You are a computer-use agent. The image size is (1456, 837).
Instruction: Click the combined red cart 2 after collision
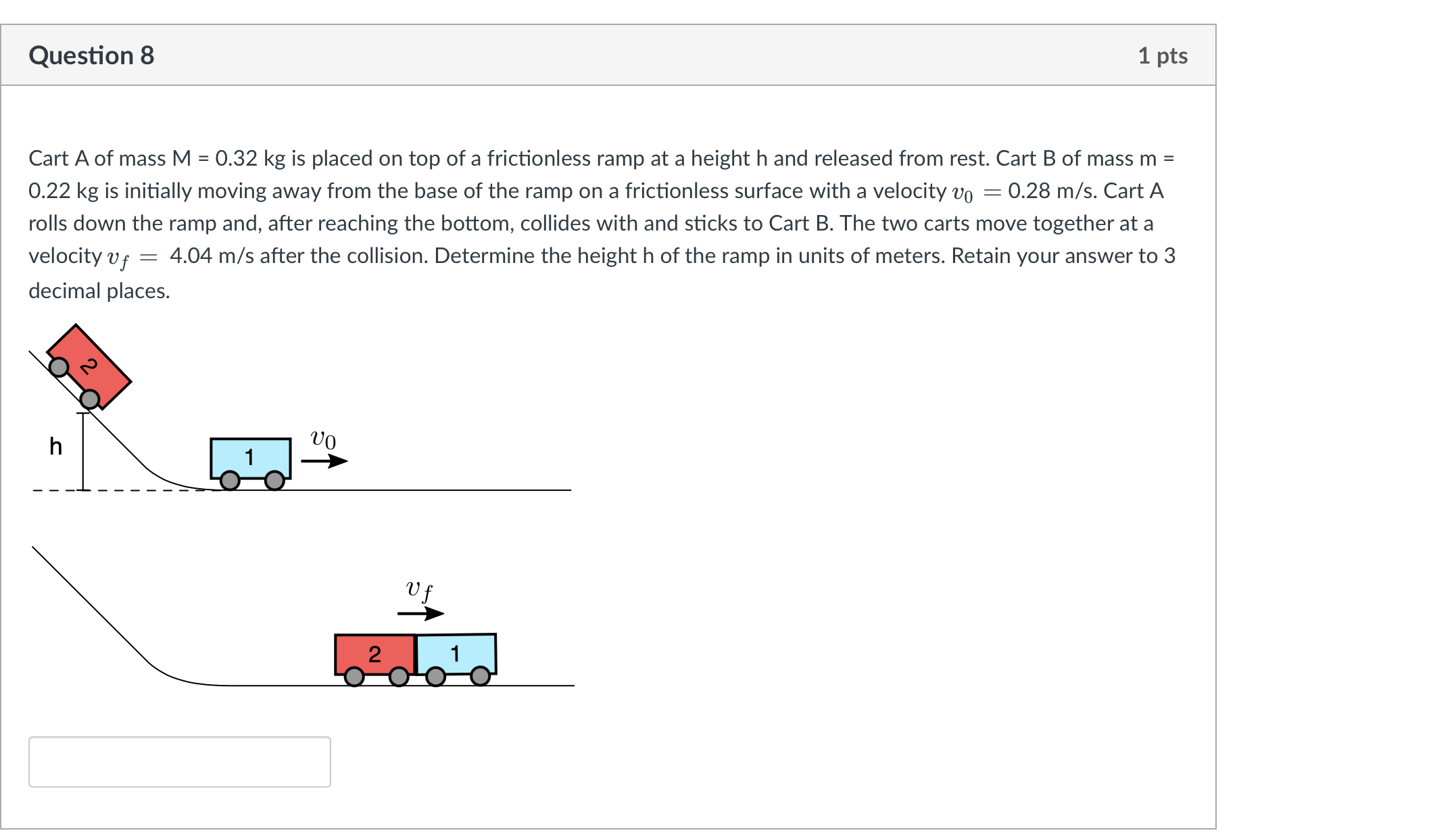374,653
